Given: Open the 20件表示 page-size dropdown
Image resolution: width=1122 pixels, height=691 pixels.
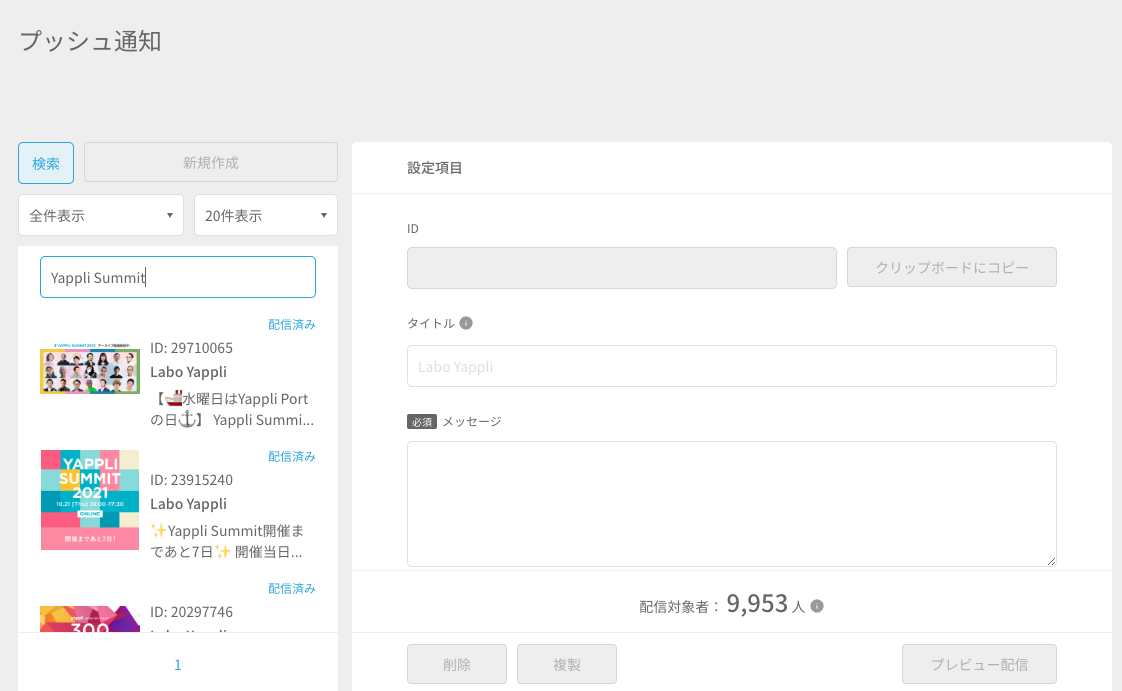Looking at the screenshot, I should [265, 215].
